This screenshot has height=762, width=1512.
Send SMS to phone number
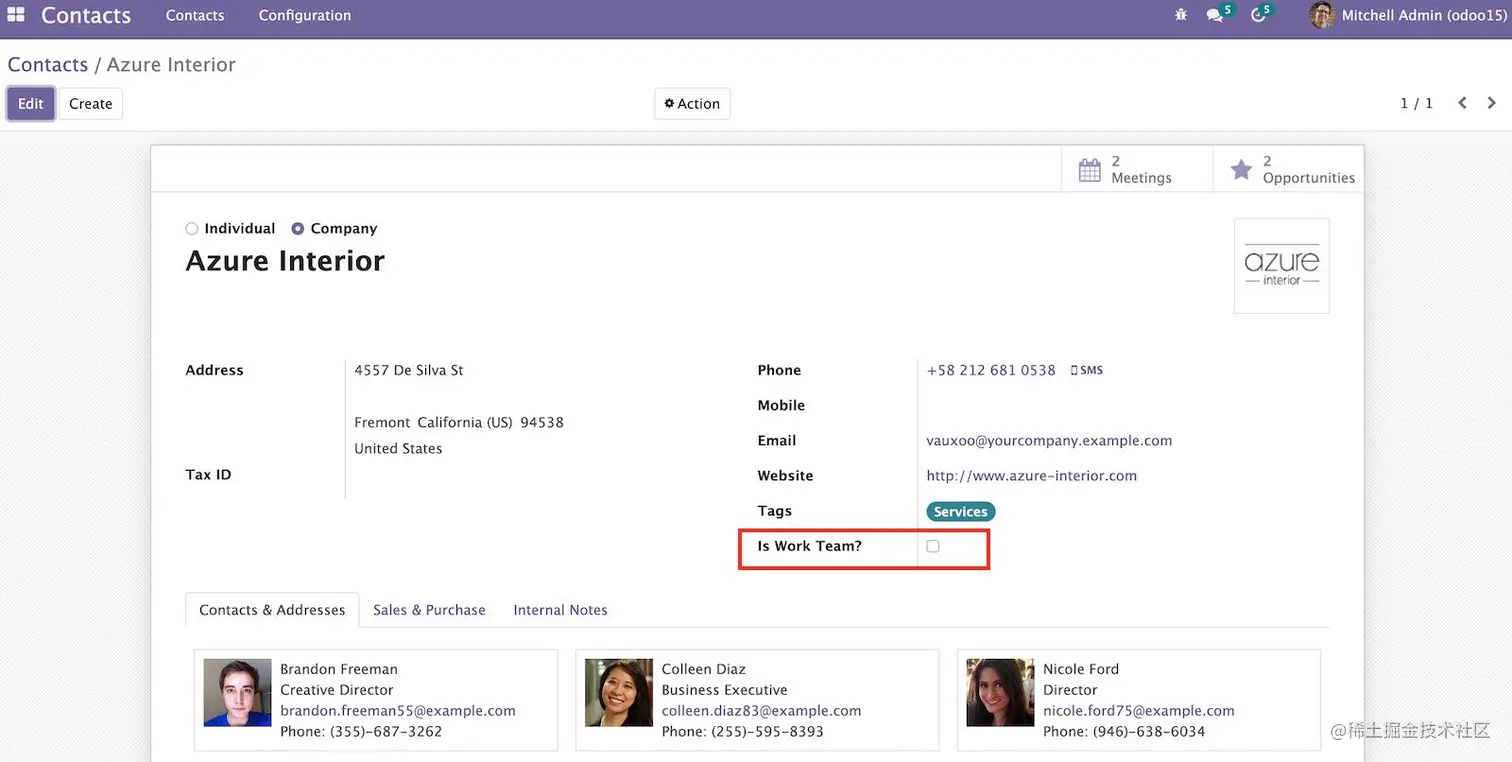click(x=1087, y=370)
